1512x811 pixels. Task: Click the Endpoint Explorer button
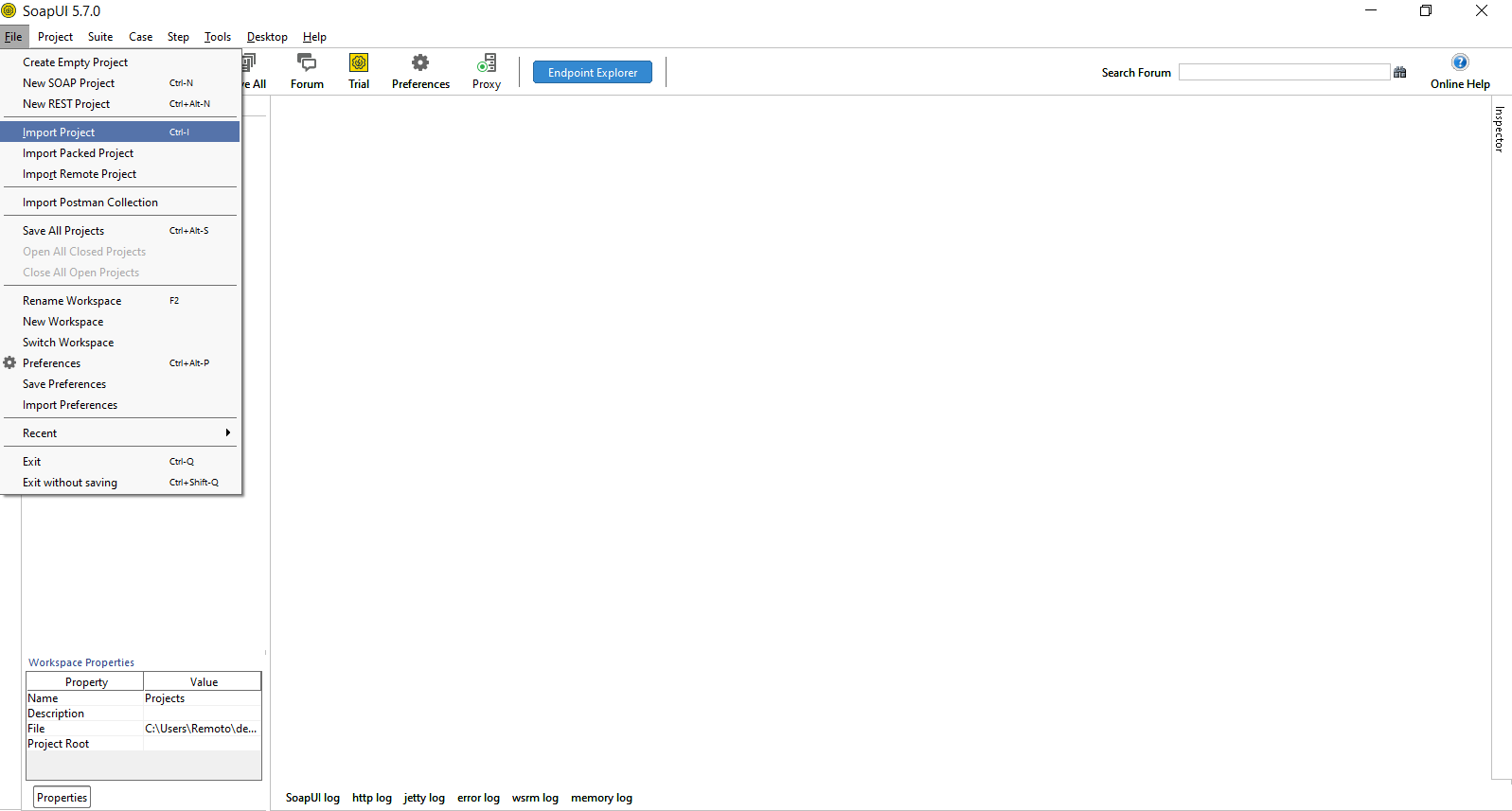593,73
